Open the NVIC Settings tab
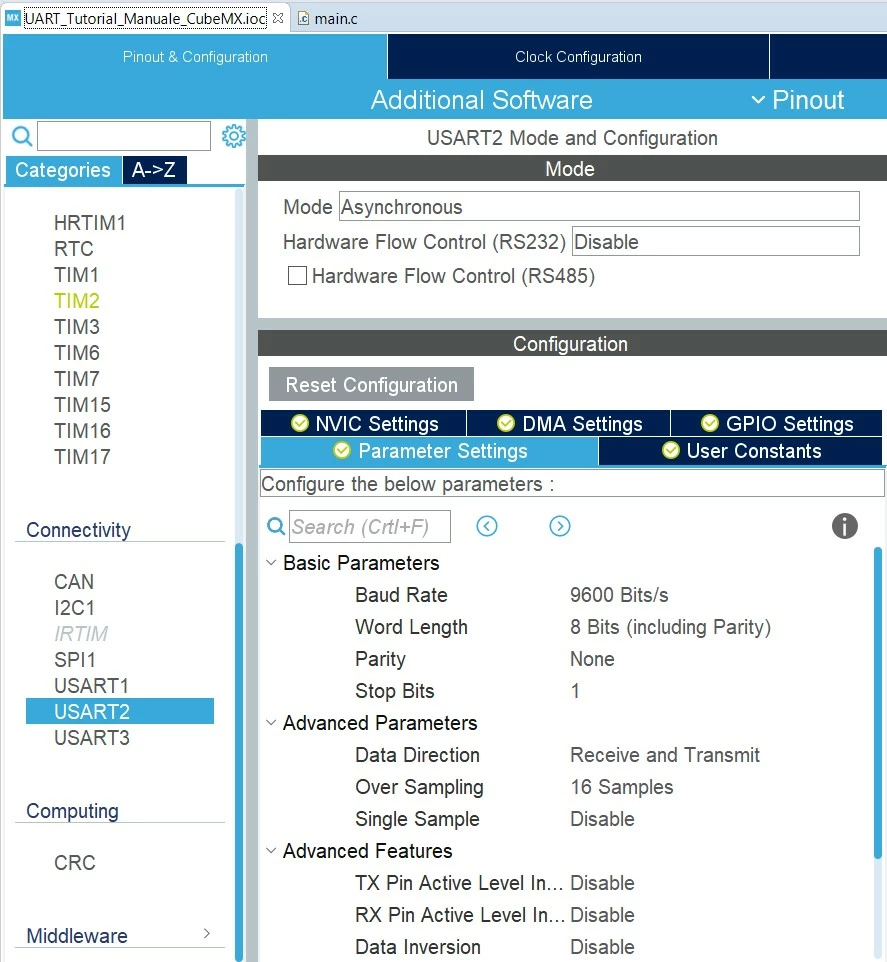This screenshot has height=962, width=887. click(364, 423)
